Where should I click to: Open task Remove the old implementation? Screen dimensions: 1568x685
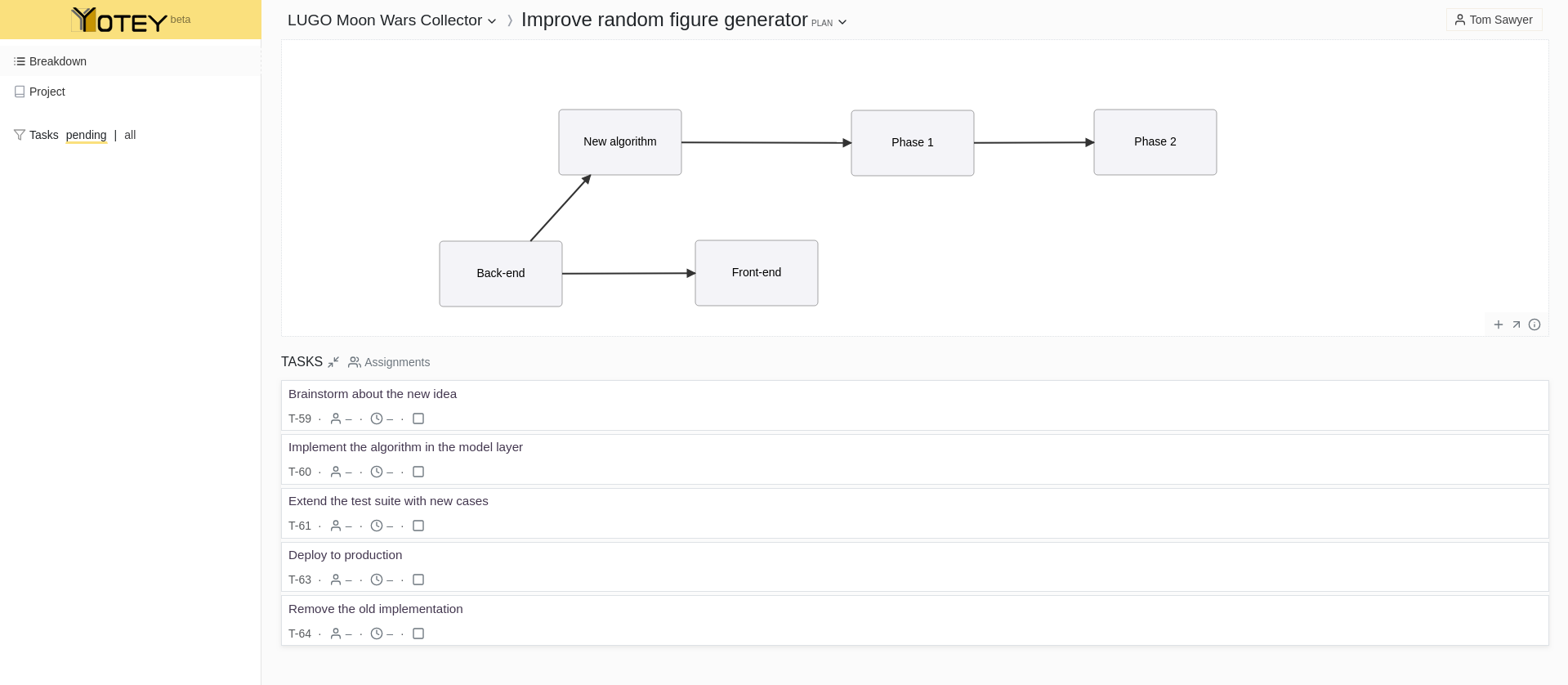(x=376, y=609)
